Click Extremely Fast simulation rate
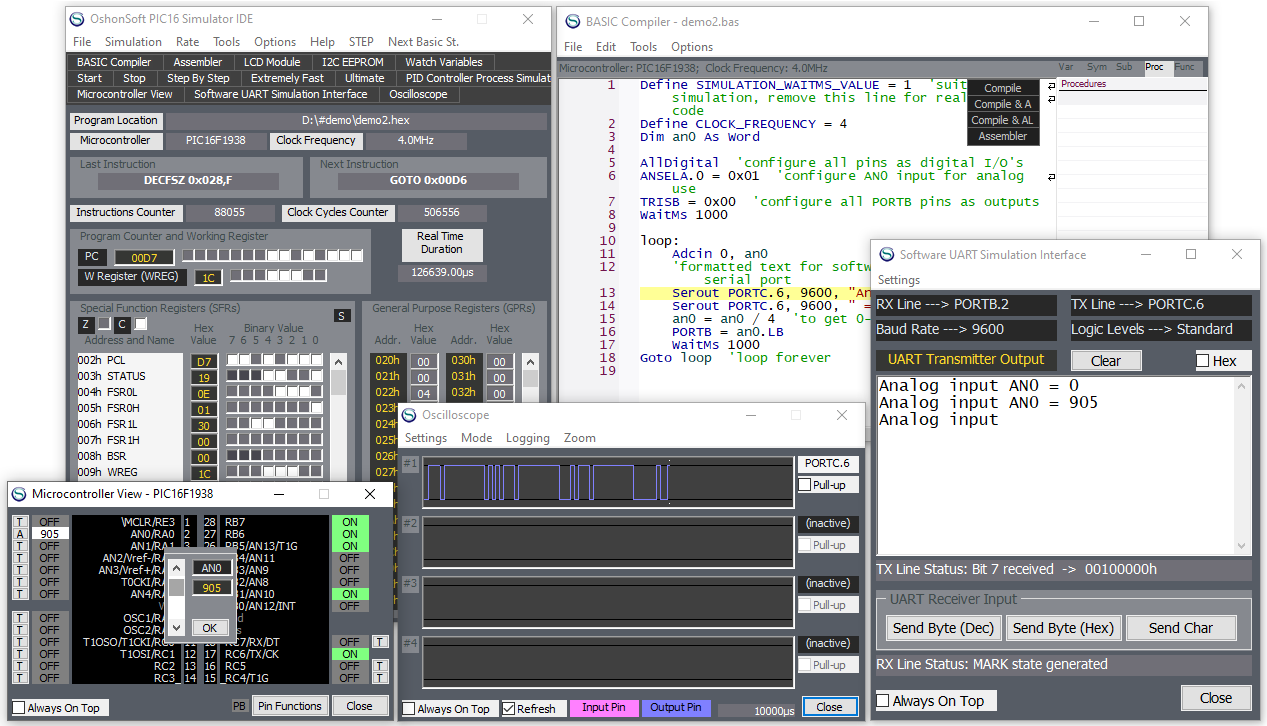 point(287,78)
